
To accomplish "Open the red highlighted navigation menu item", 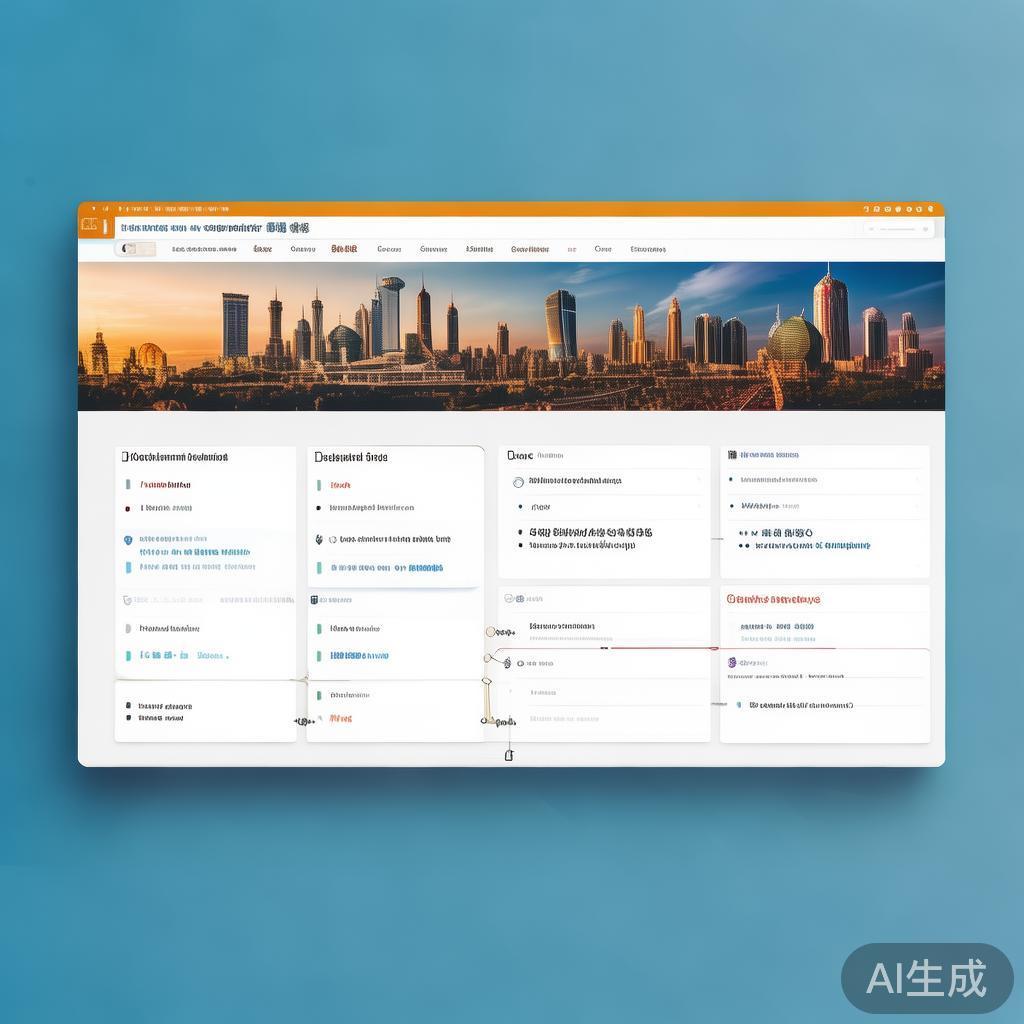I will (x=344, y=249).
